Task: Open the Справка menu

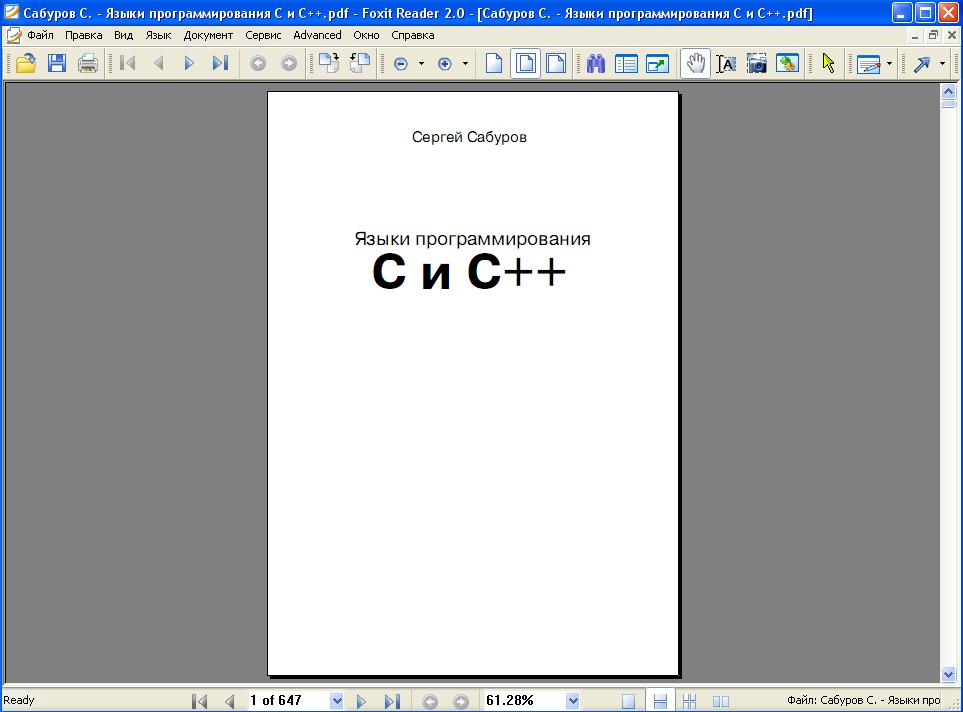Action: [x=413, y=35]
